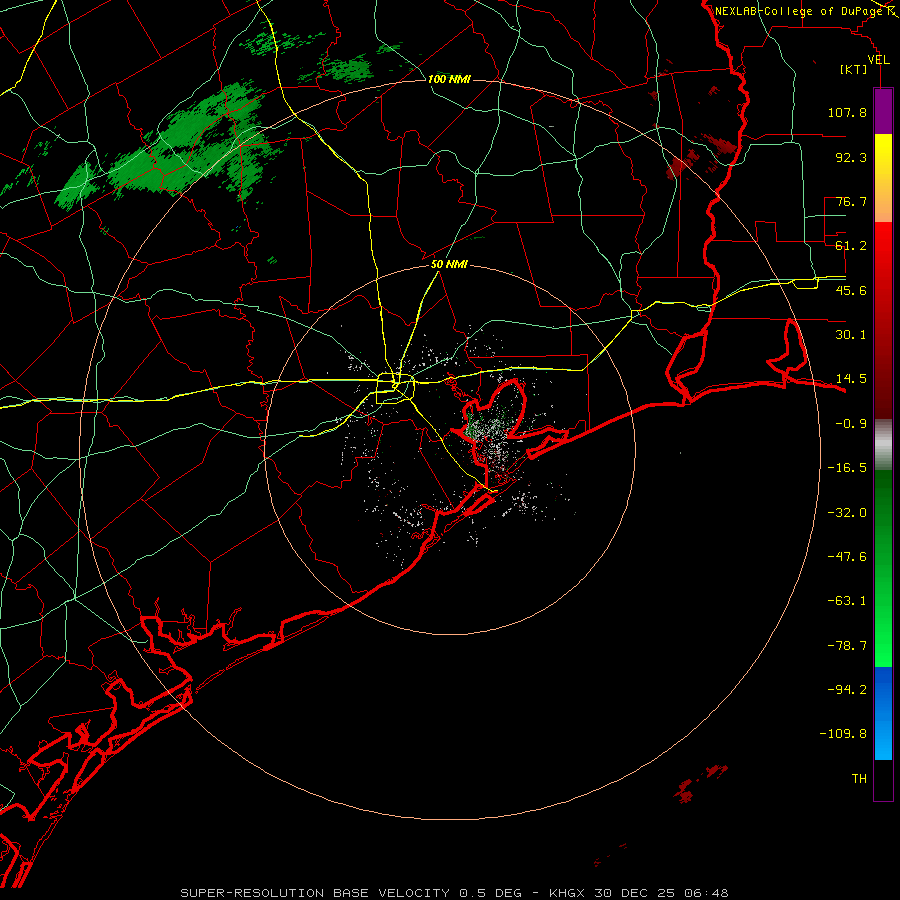Click the 14.5 legend value
This screenshot has height=900, width=900.
click(851, 379)
